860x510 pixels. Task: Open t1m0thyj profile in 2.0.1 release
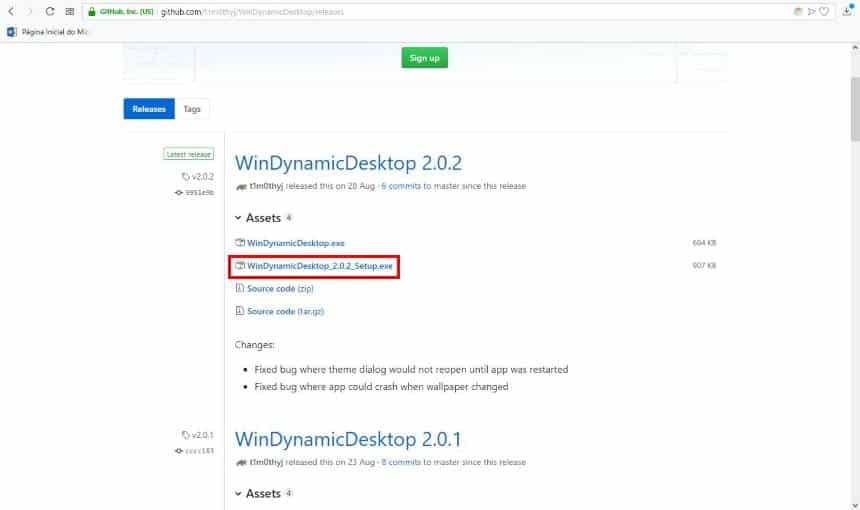pos(267,462)
